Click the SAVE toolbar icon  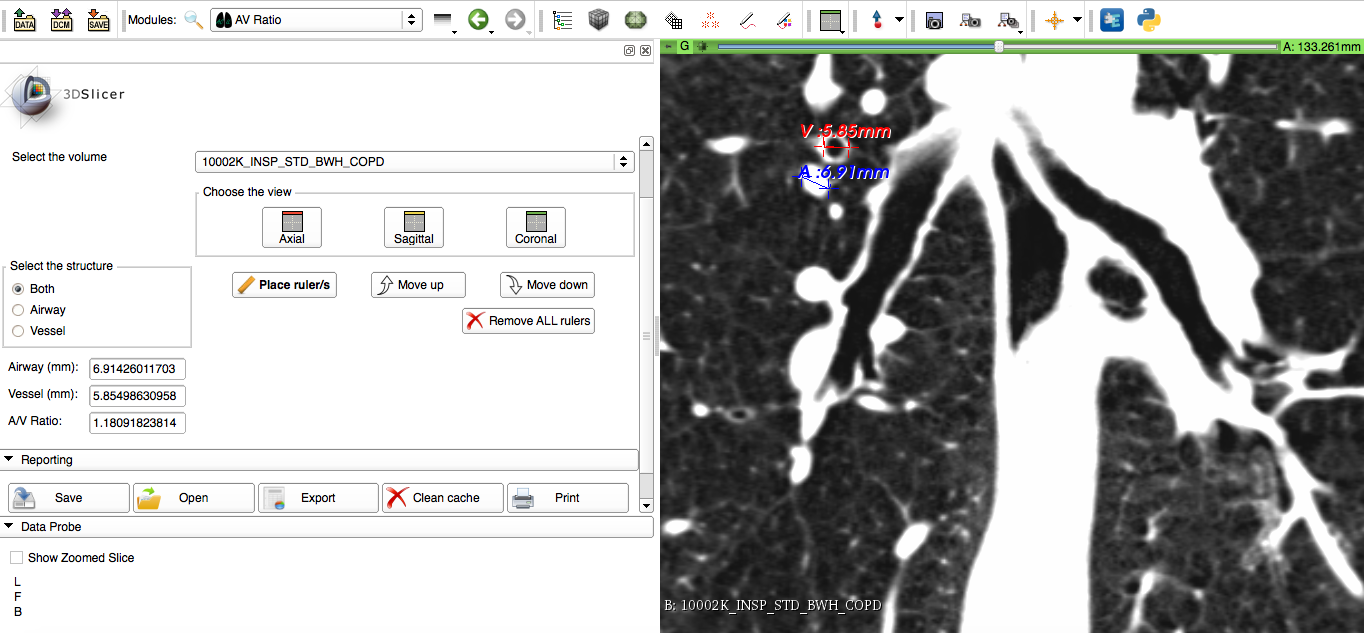[x=98, y=19]
